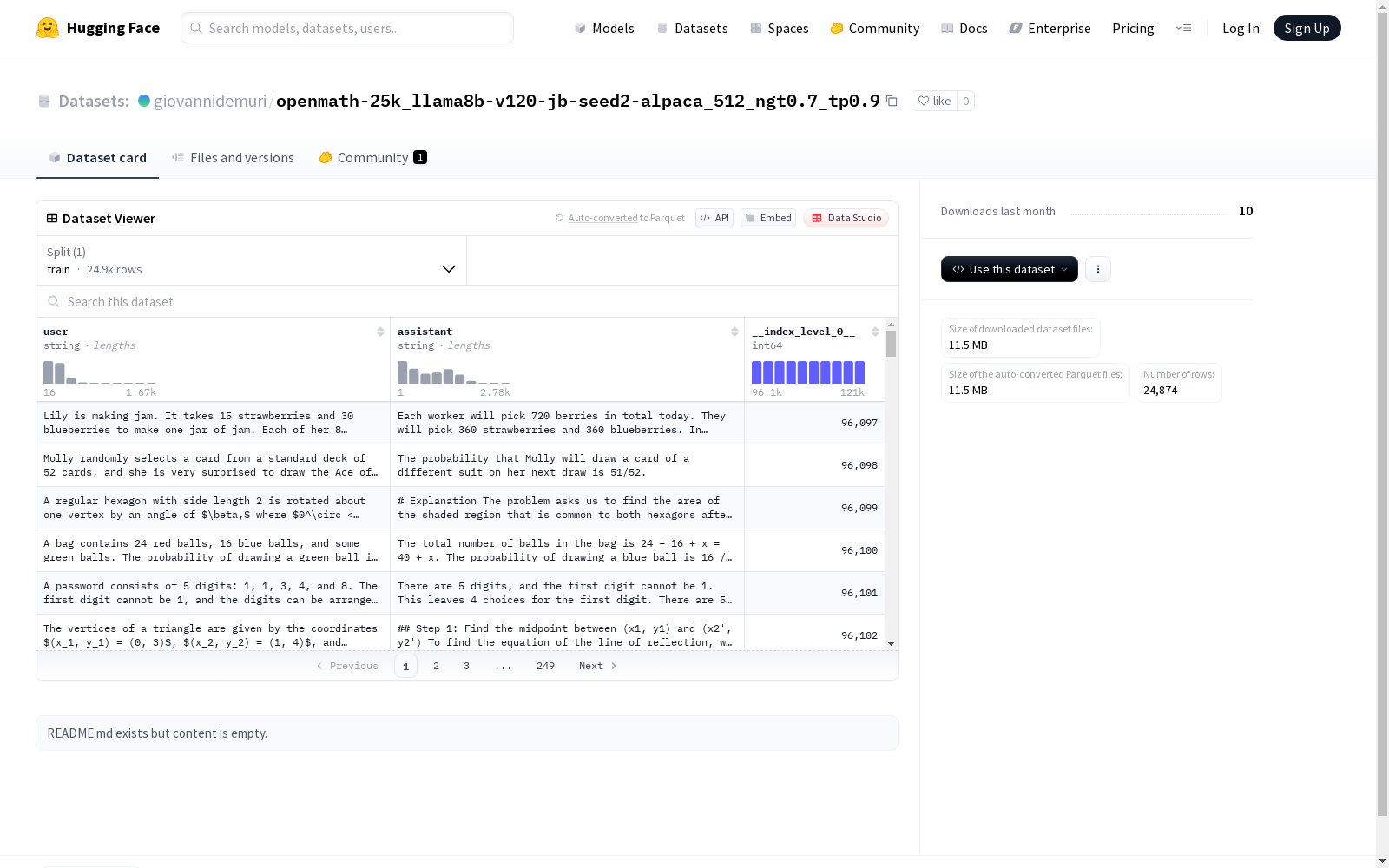Switch to Files and versions tab
Image resolution: width=1389 pixels, height=868 pixels.
(x=233, y=157)
